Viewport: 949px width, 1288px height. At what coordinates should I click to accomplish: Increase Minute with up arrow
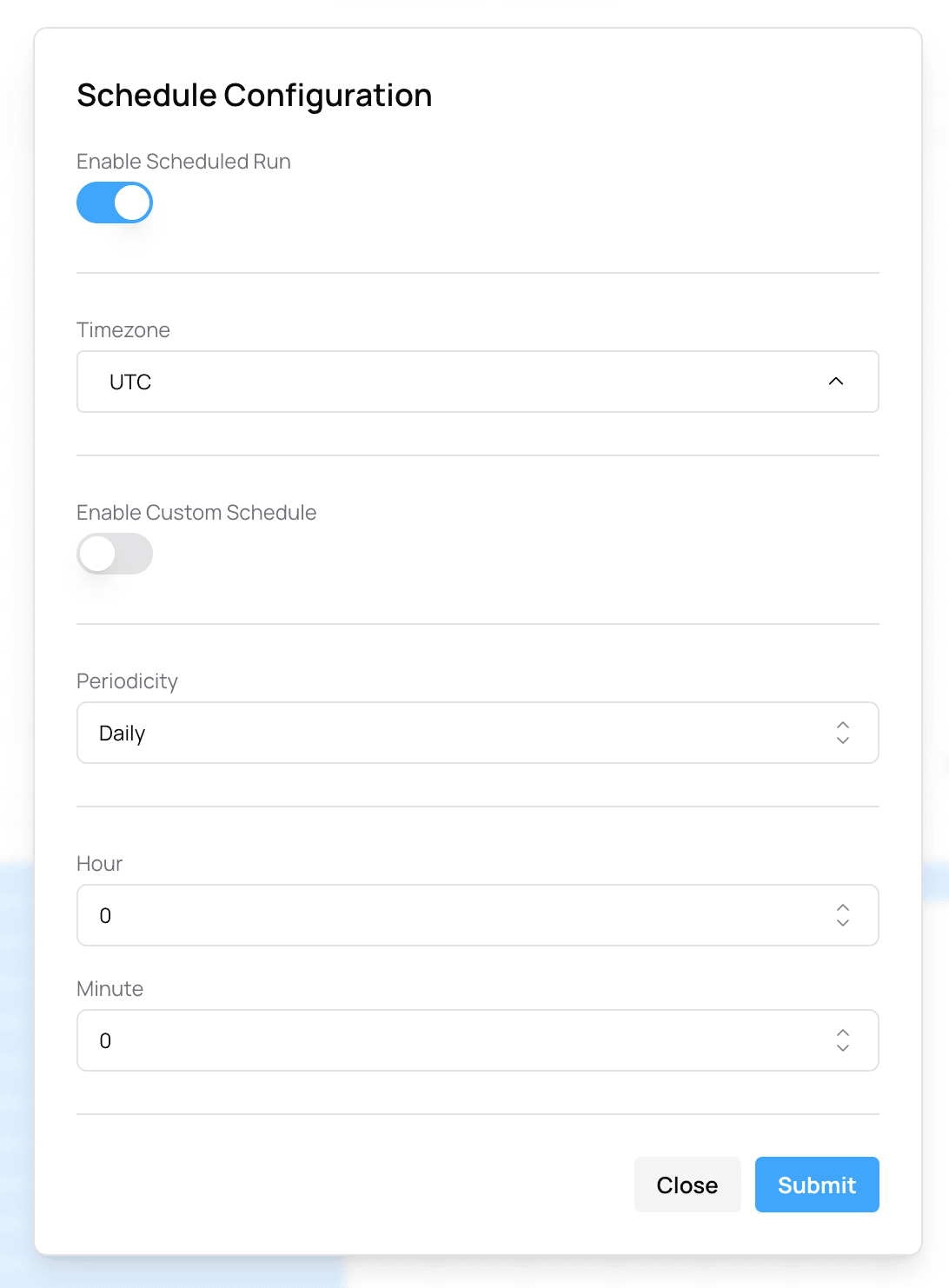[x=842, y=1032]
